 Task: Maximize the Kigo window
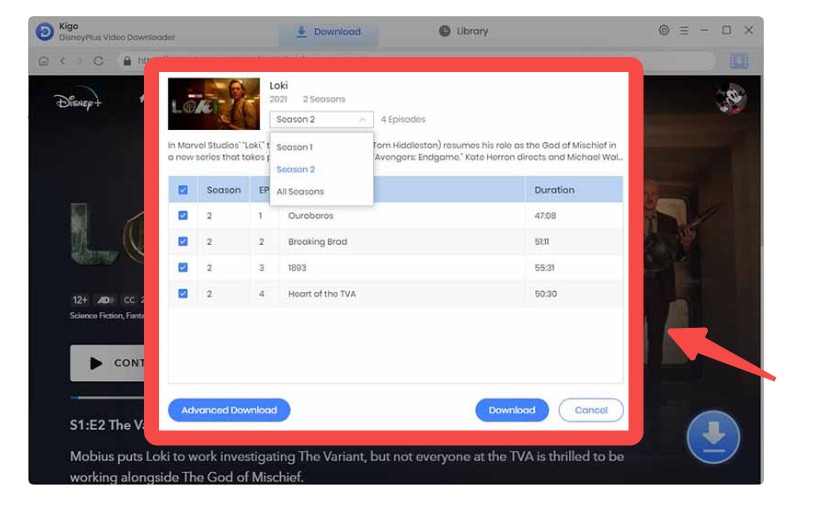(x=726, y=30)
